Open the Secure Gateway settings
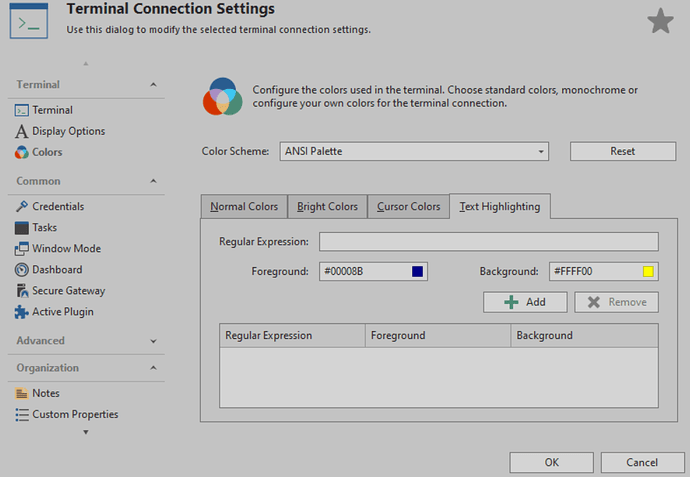Image resolution: width=690 pixels, height=477 pixels. click(x=68, y=290)
